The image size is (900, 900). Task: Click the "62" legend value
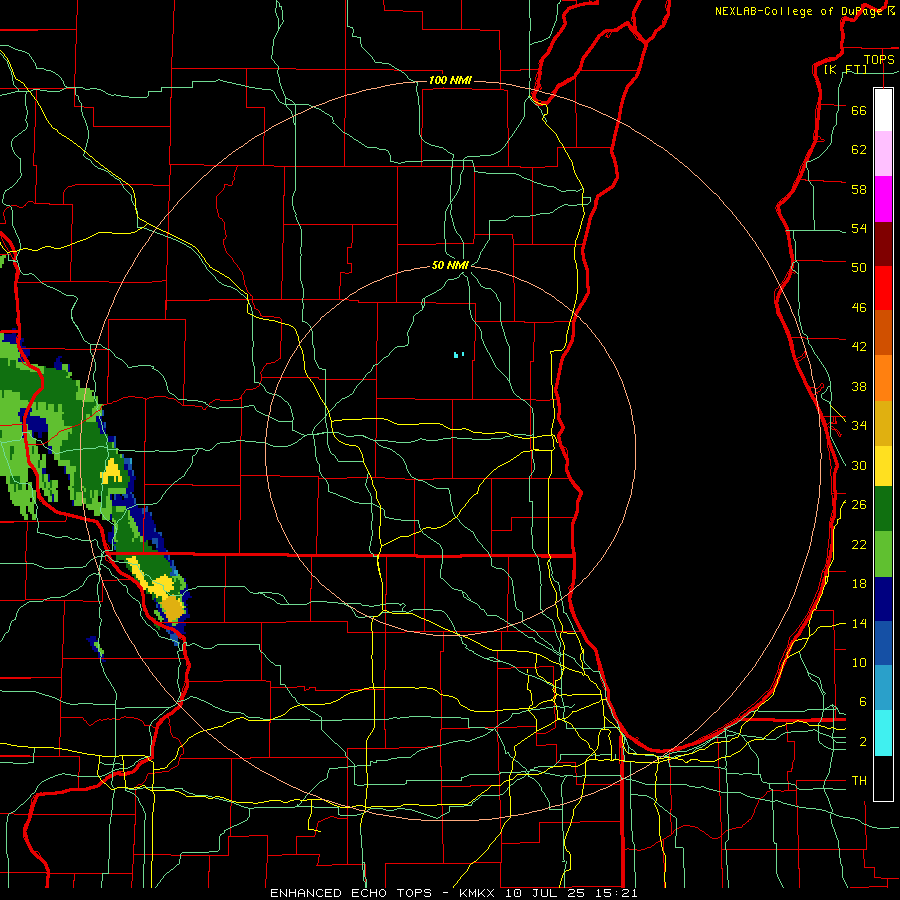859,149
